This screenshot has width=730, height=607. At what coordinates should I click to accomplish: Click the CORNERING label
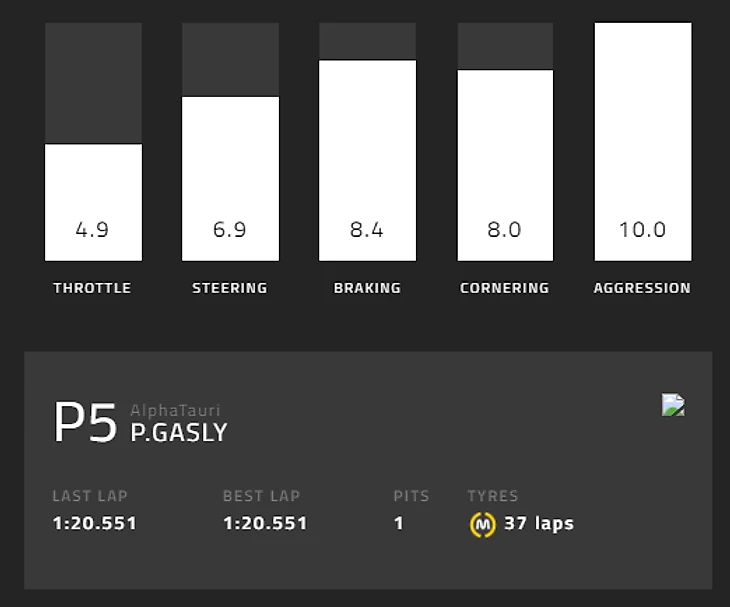click(x=504, y=288)
